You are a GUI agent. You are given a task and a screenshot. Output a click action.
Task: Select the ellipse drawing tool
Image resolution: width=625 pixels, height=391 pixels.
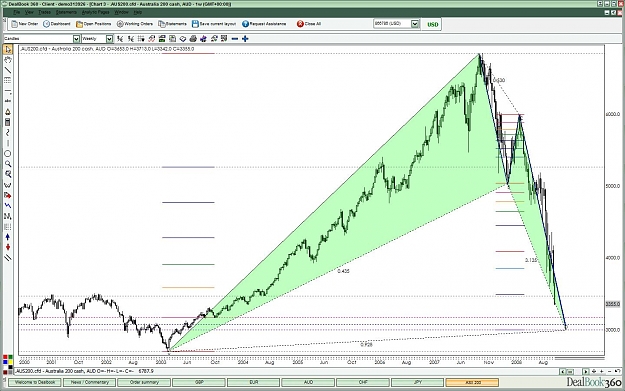point(8,153)
